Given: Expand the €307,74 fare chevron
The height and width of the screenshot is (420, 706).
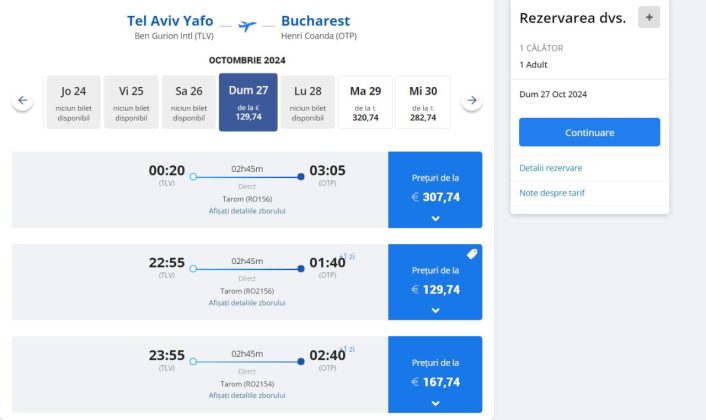Looking at the screenshot, I should point(435,218).
